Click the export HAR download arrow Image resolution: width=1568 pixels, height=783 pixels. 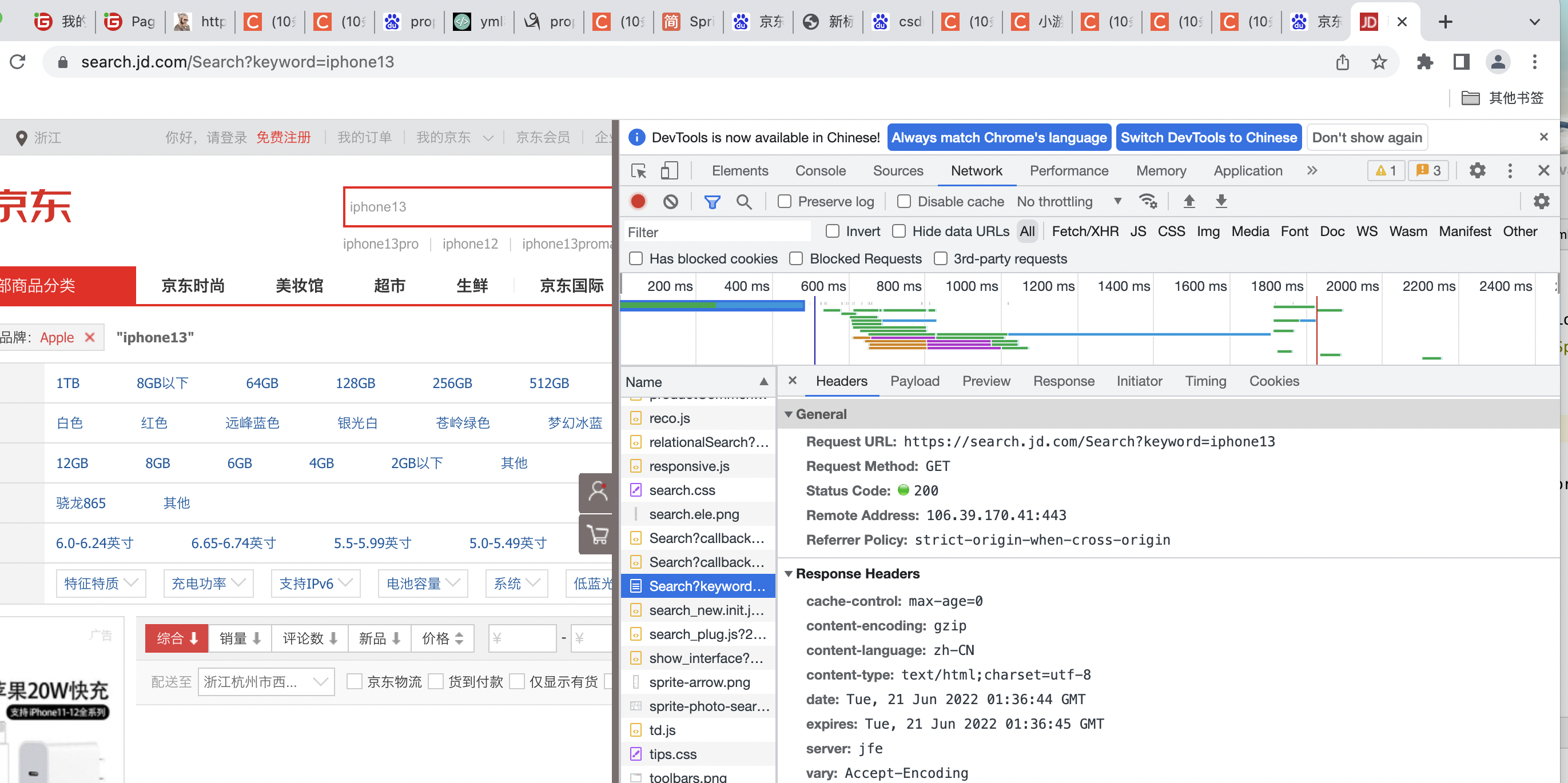1221,201
